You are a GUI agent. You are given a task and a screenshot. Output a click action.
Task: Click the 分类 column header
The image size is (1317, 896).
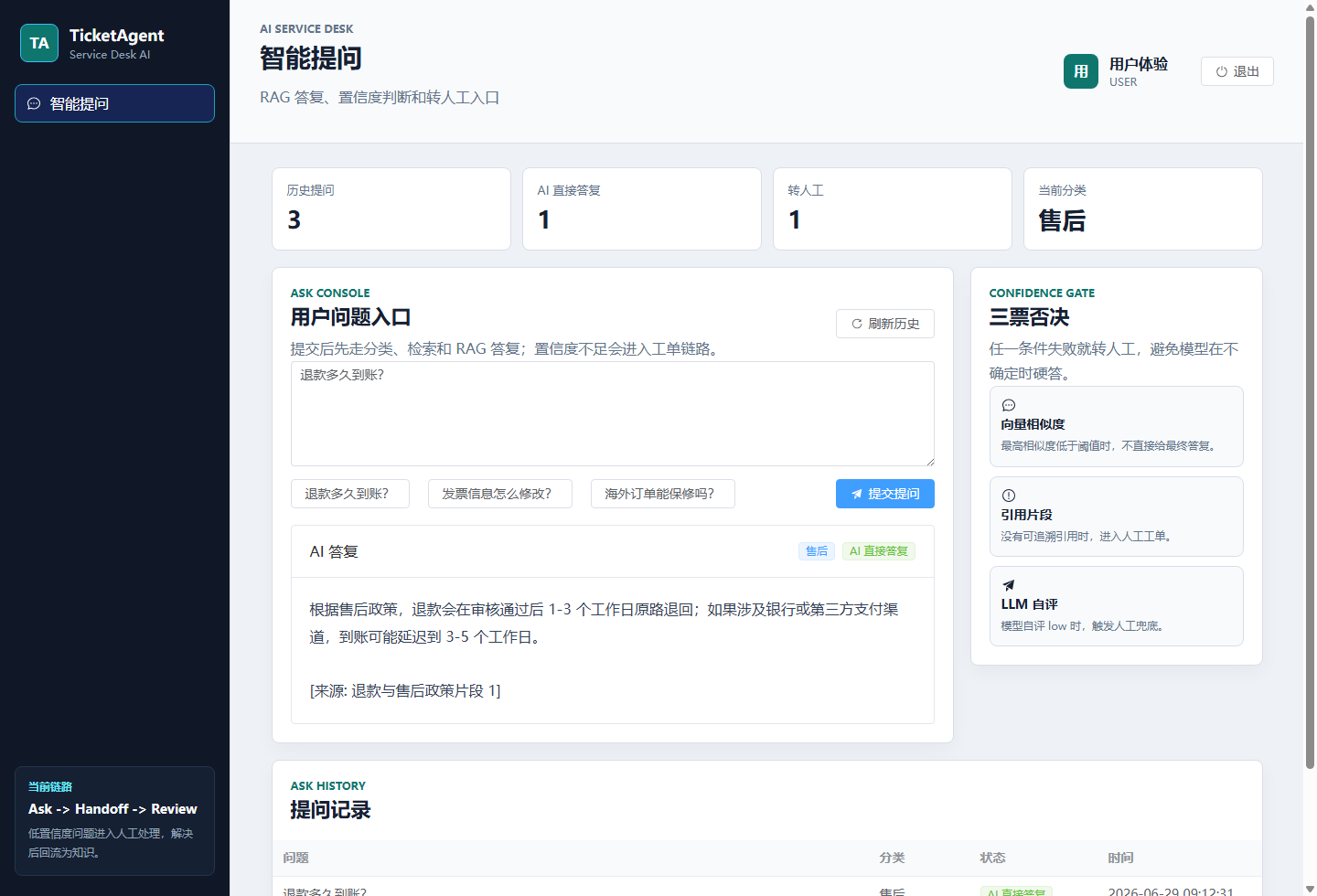click(x=892, y=858)
